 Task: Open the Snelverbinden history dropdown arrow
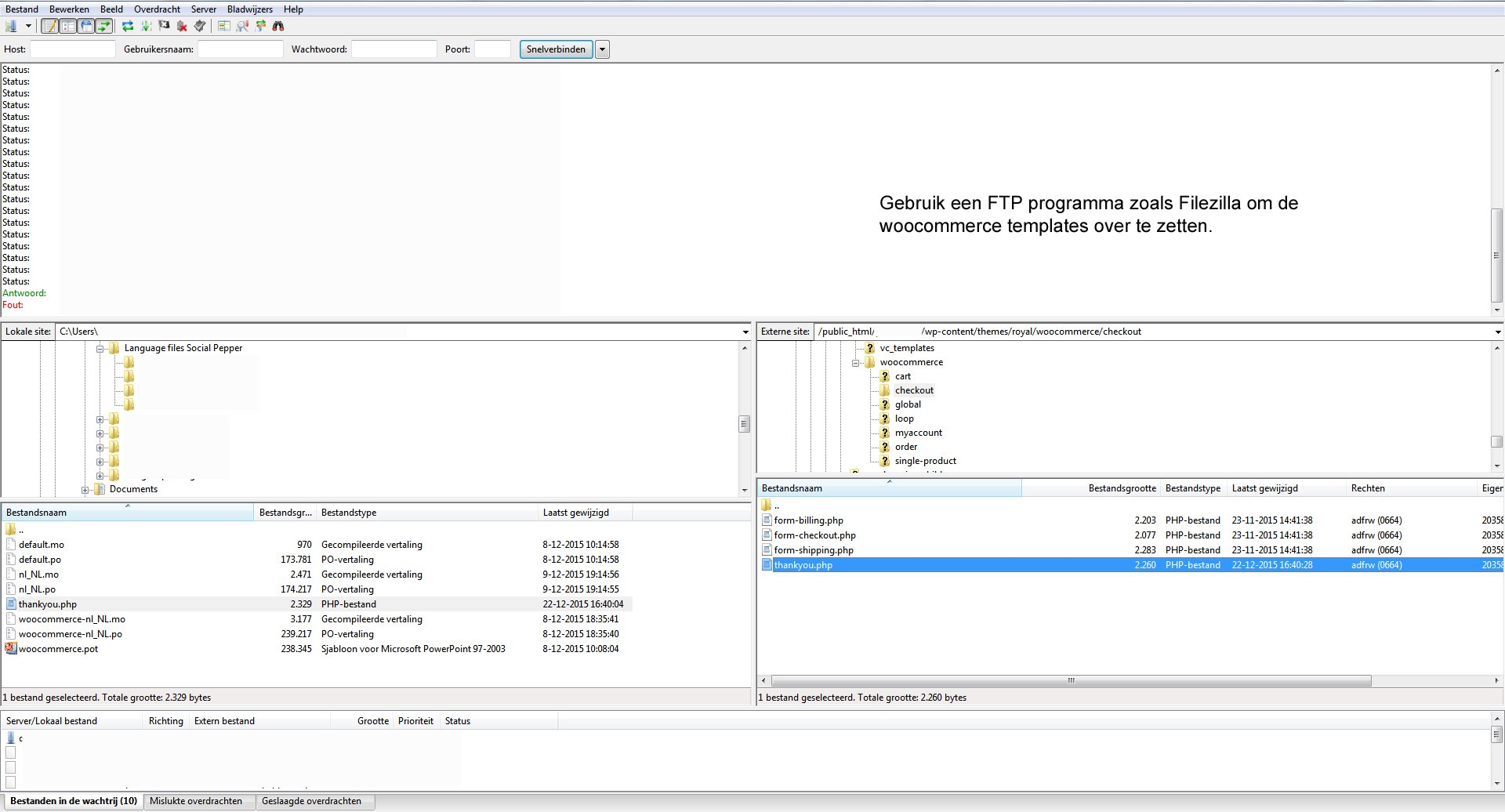[602, 49]
